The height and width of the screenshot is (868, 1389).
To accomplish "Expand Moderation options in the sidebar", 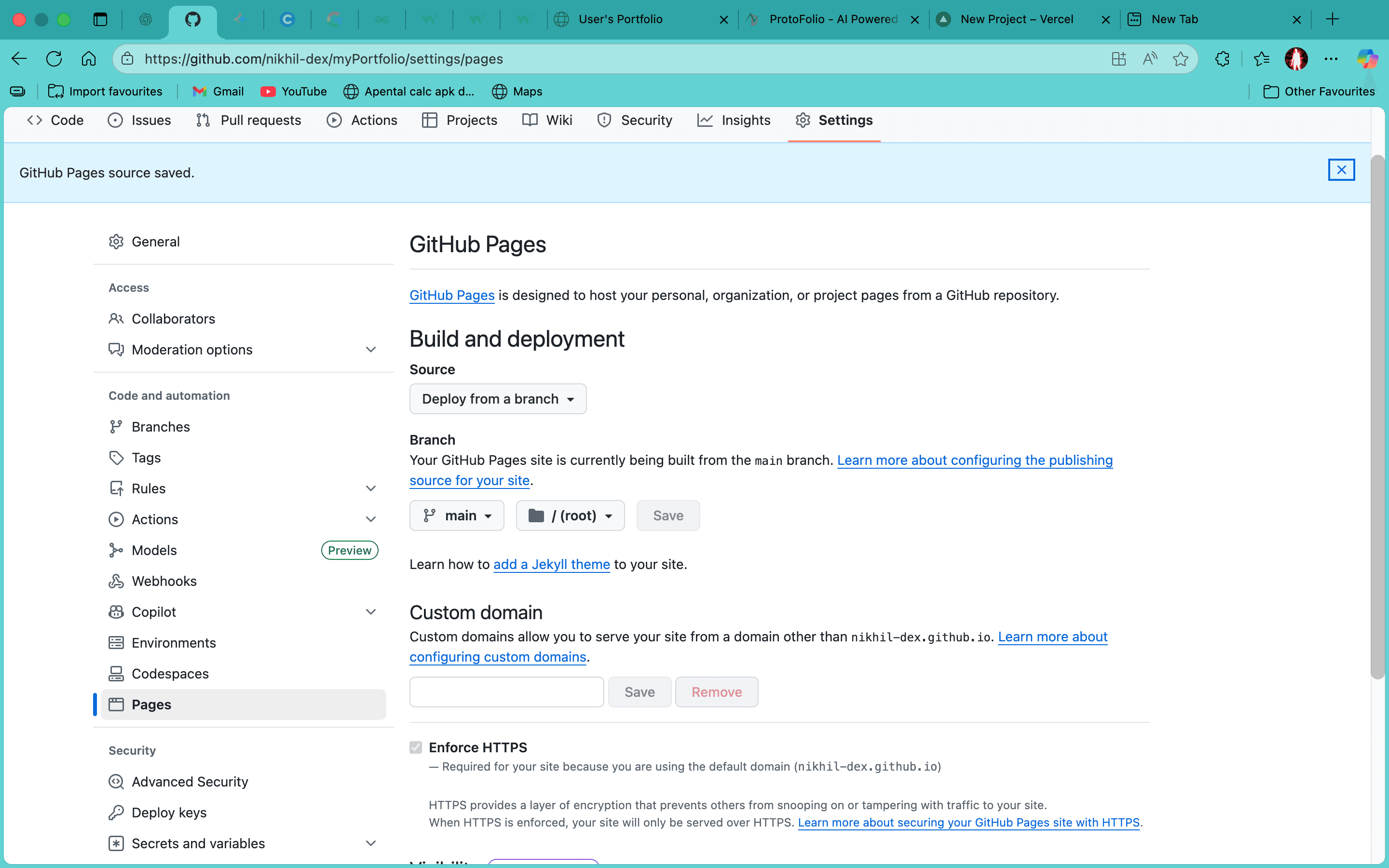I will point(371,350).
